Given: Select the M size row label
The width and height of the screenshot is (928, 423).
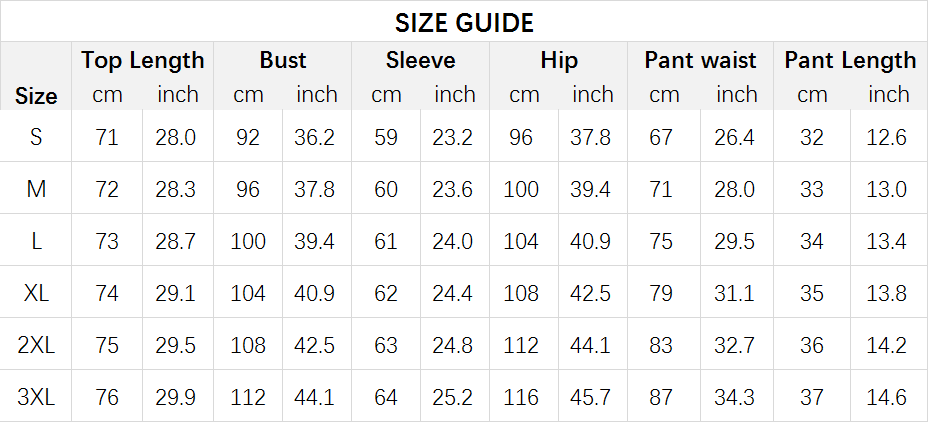Looking at the screenshot, I should click(36, 189).
